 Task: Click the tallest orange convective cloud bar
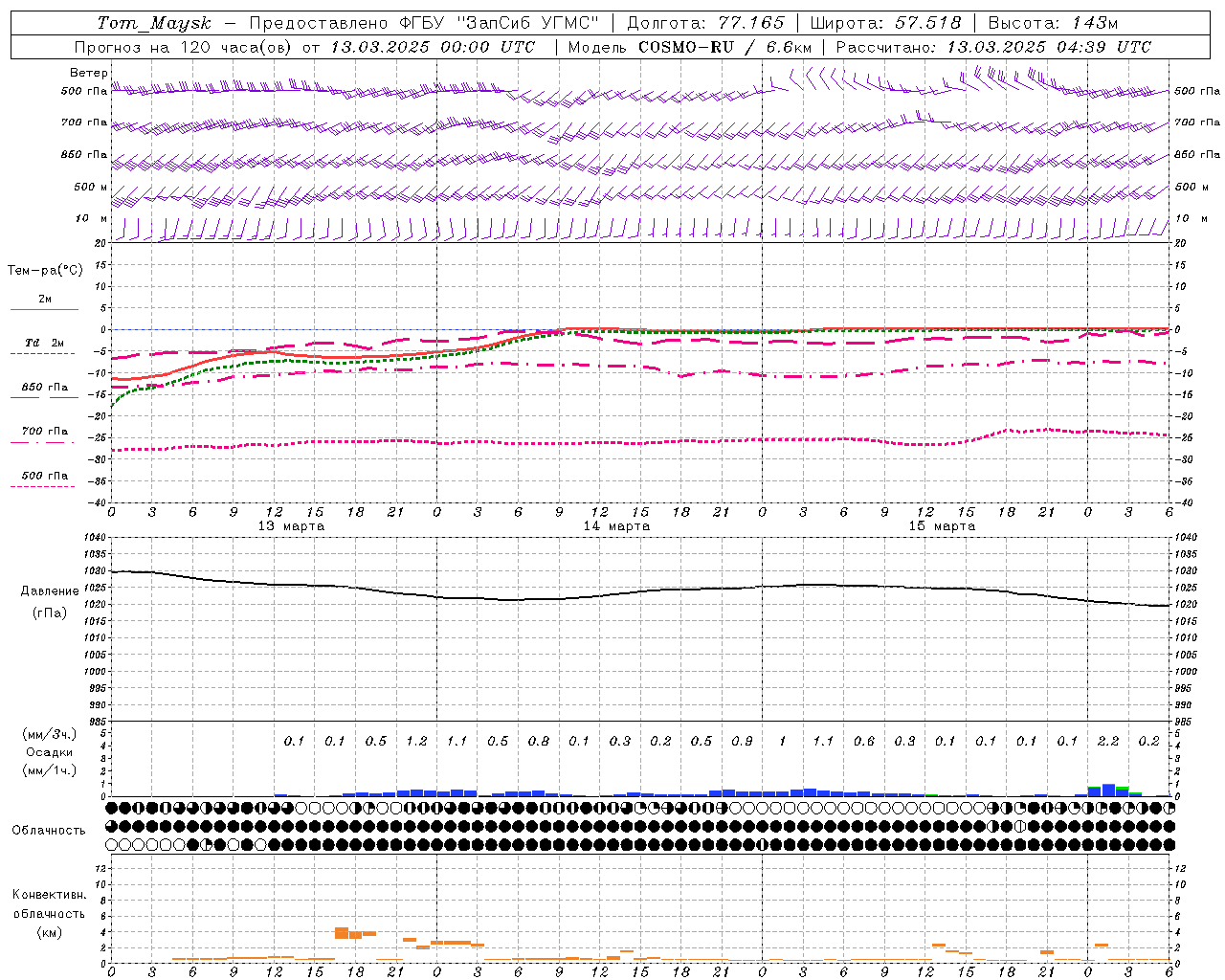(342, 933)
